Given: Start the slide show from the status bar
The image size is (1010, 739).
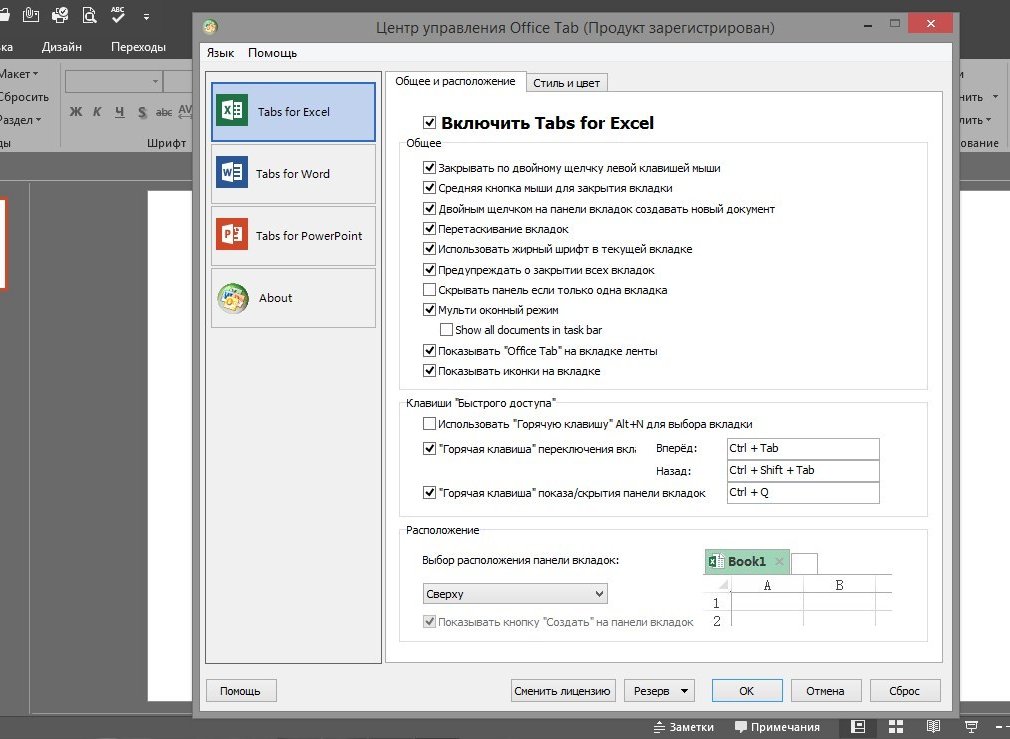Looking at the screenshot, I should coord(971,727).
